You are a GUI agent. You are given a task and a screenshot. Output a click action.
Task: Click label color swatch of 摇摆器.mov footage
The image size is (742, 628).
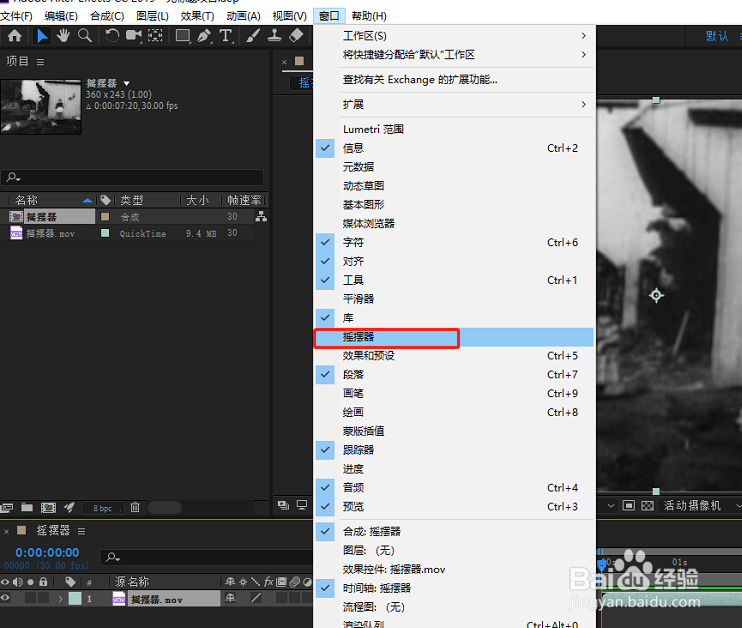(105, 233)
